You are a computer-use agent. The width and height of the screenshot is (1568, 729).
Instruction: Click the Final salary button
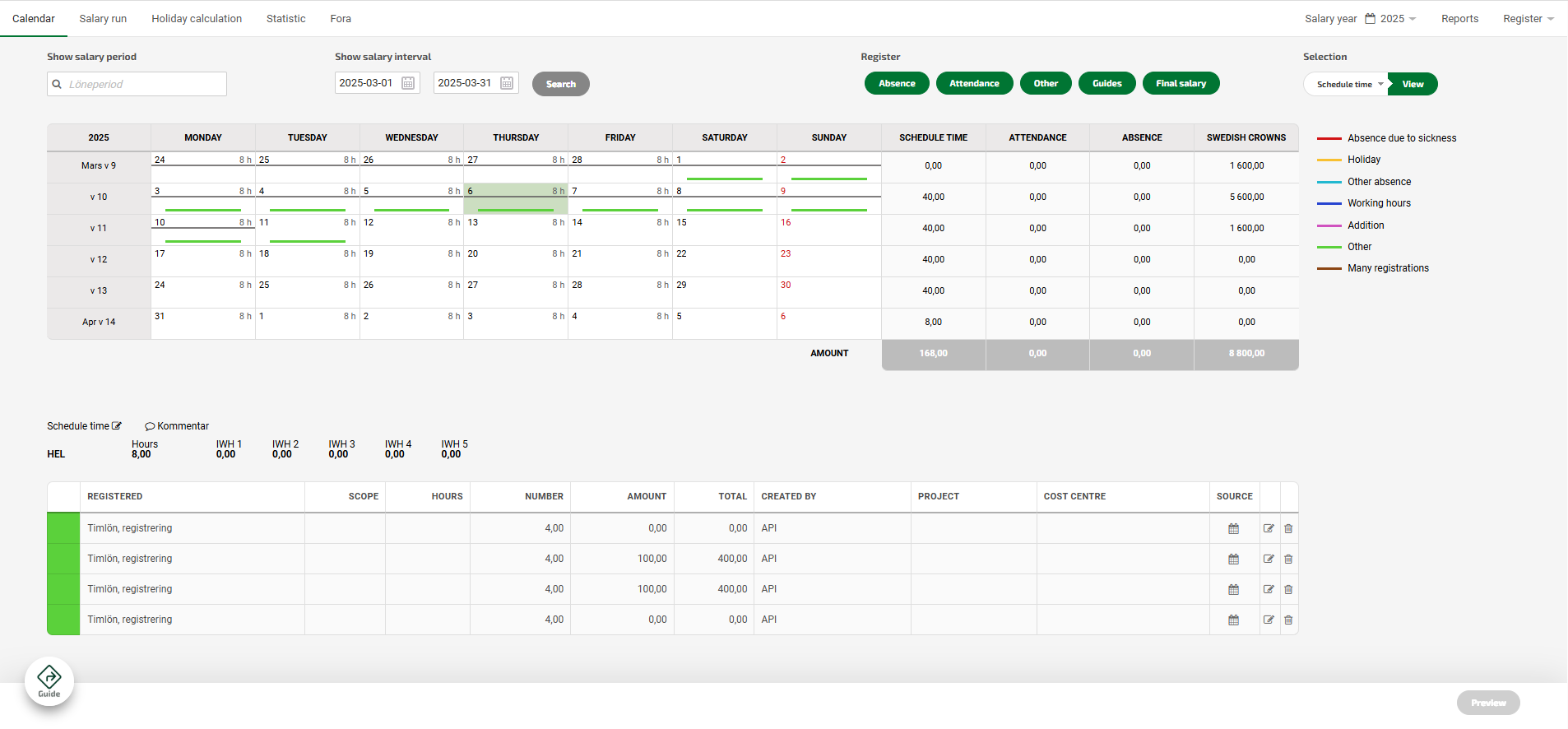1181,83
